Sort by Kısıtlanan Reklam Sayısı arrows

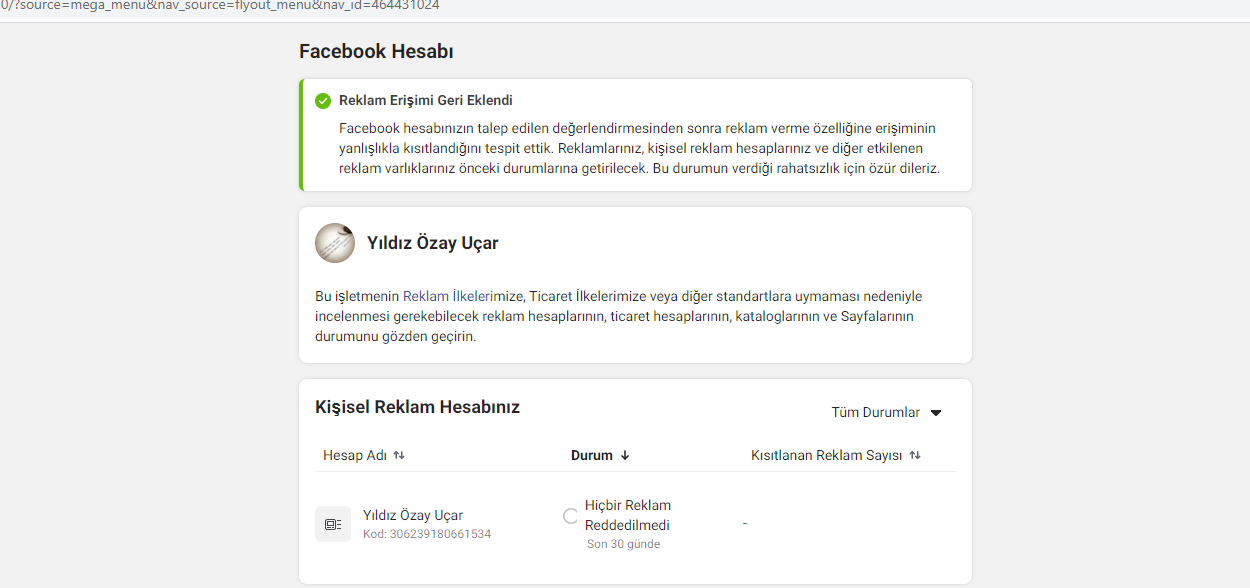[x=915, y=455]
